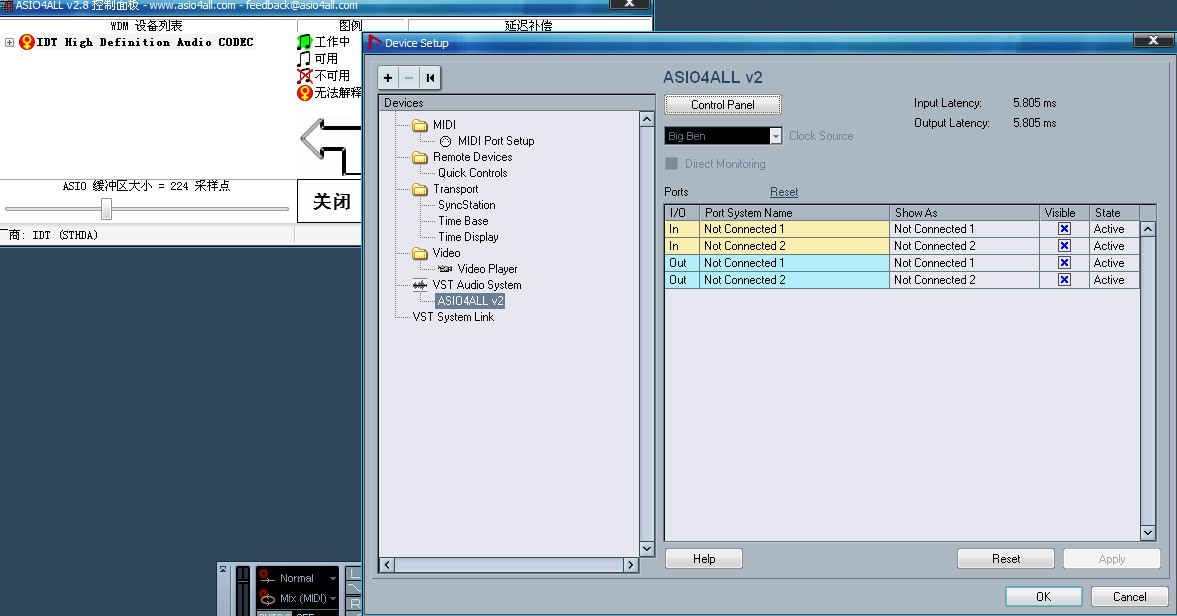Click the 无法解释 legend icon
The image size is (1177, 616).
click(304, 93)
